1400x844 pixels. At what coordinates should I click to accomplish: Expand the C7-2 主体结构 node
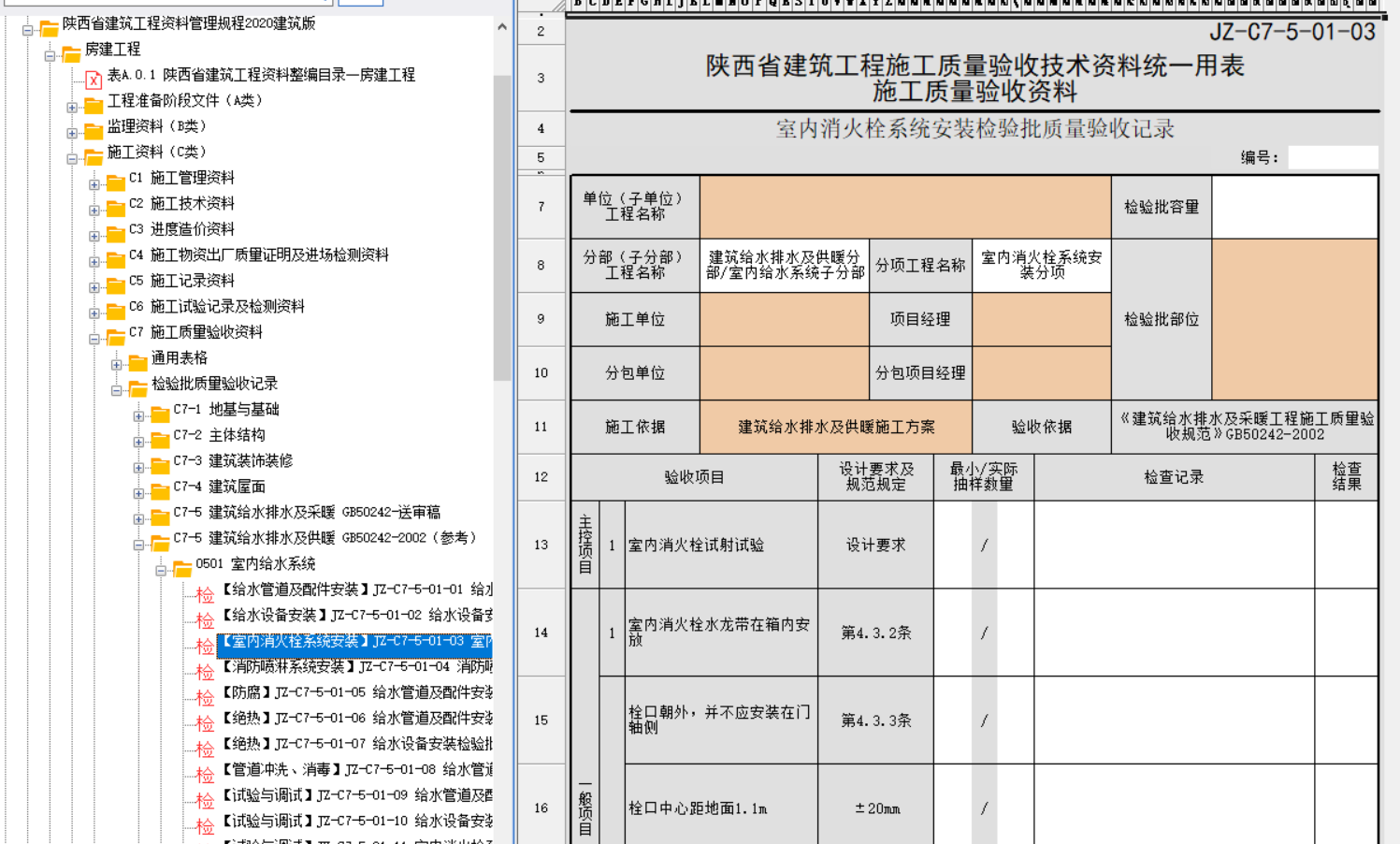click(138, 441)
